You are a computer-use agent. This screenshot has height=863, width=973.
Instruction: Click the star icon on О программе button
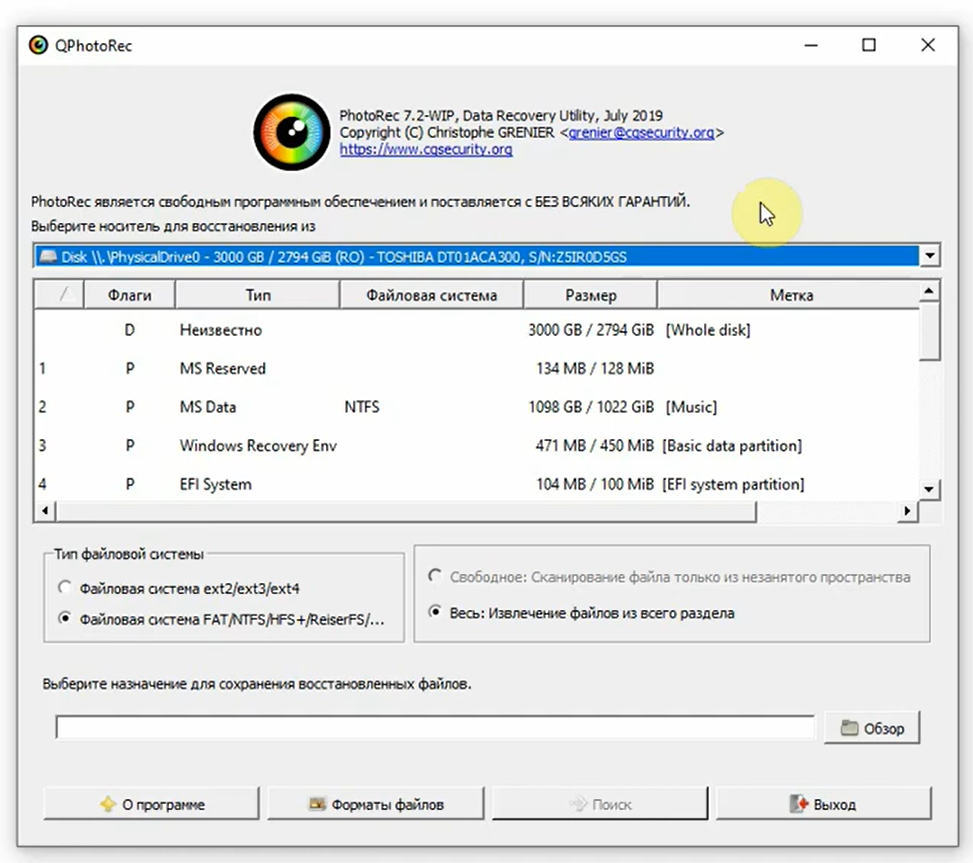click(107, 804)
